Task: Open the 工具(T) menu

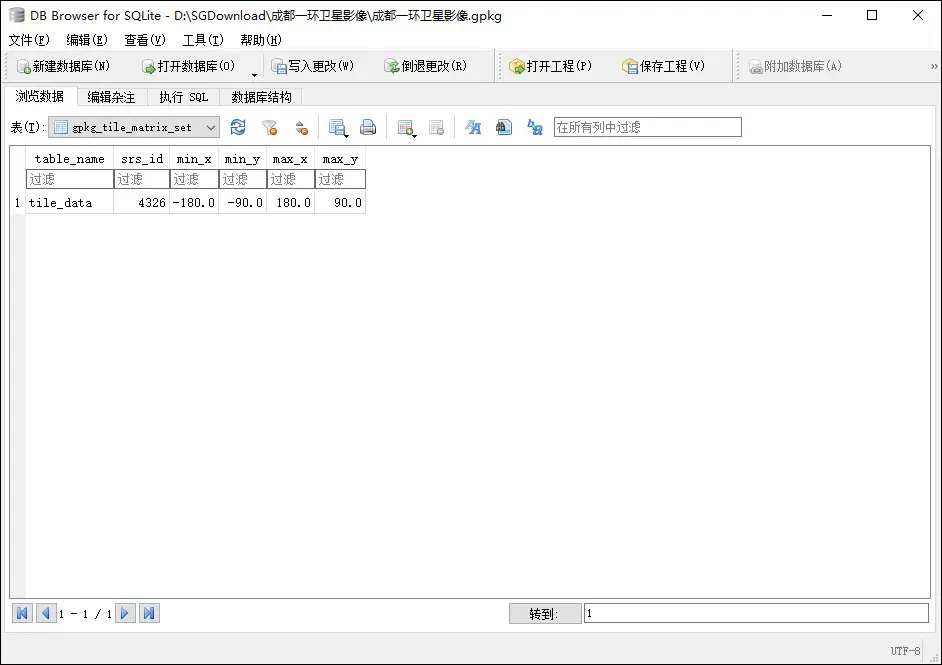Action: point(203,40)
